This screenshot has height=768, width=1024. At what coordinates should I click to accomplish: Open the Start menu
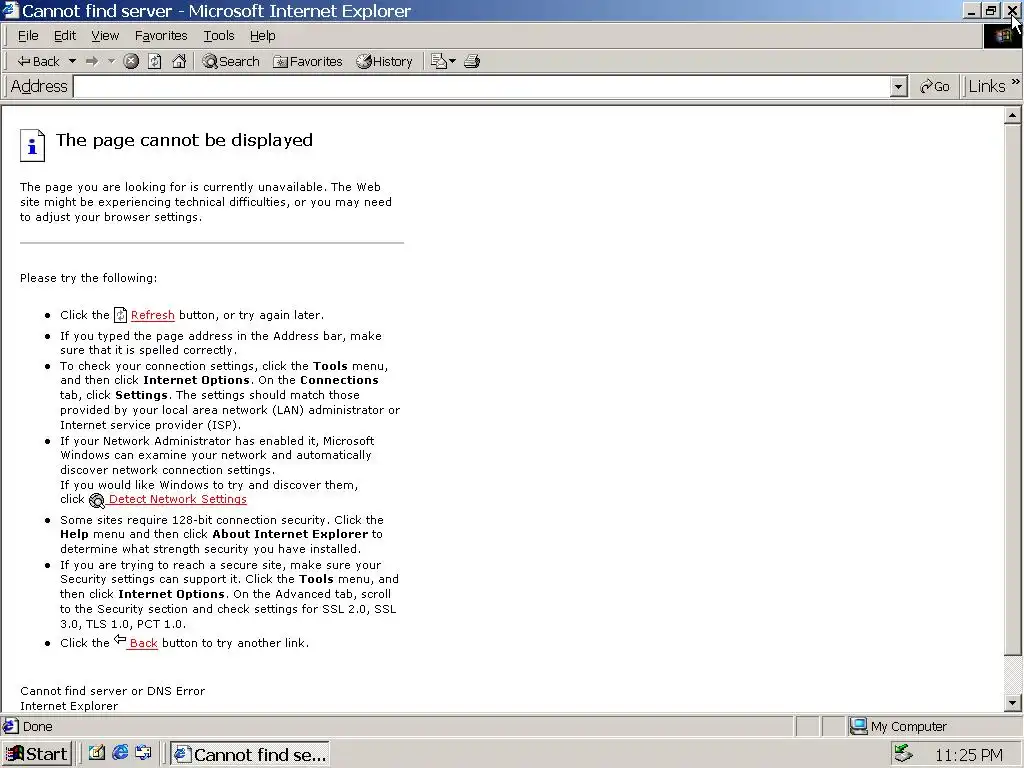coord(37,754)
